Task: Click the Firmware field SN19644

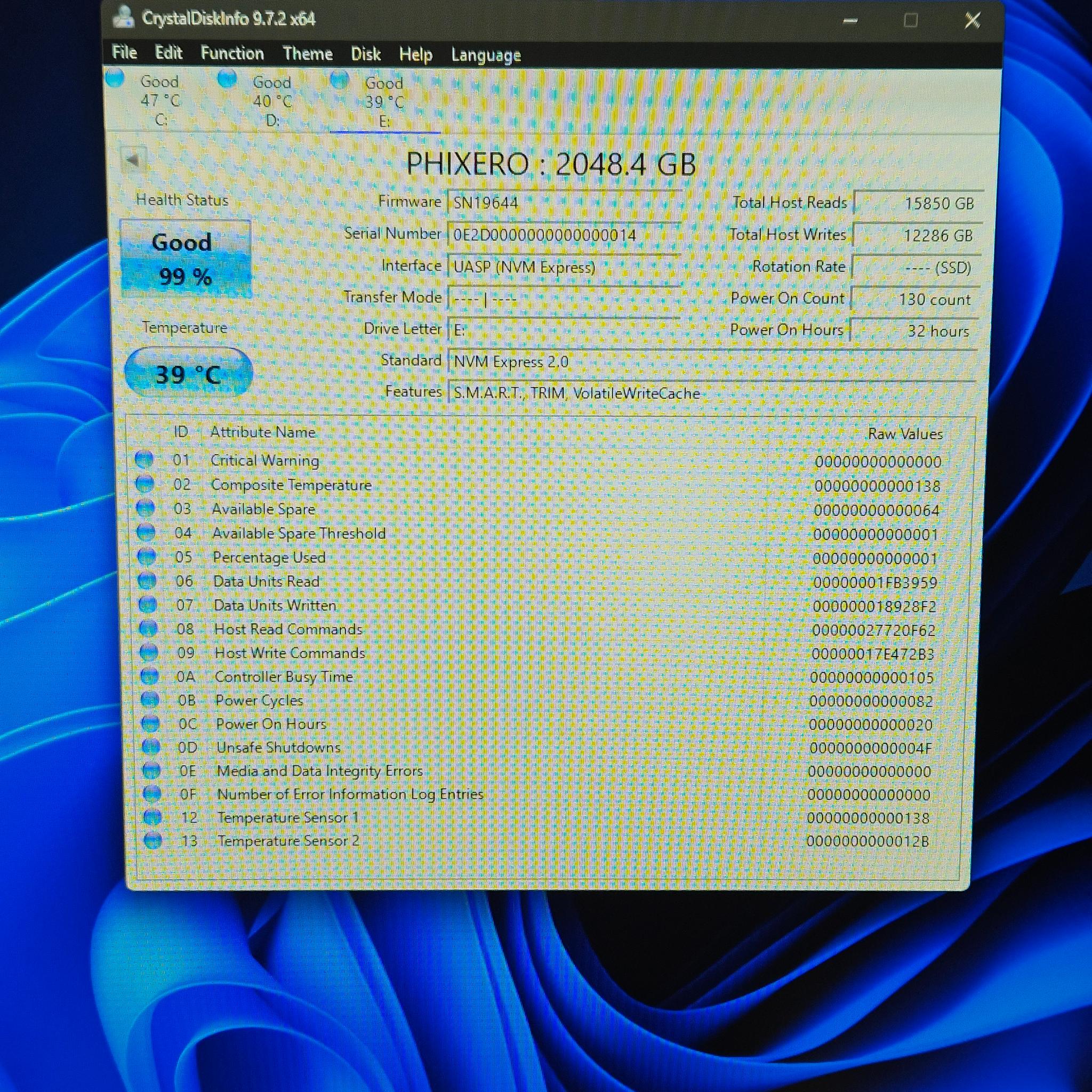Action: [564, 202]
